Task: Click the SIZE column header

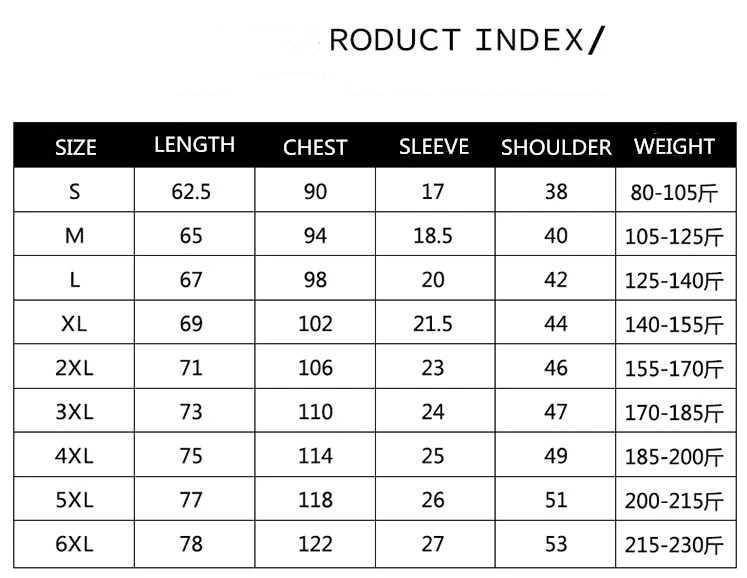Action: click(75, 147)
